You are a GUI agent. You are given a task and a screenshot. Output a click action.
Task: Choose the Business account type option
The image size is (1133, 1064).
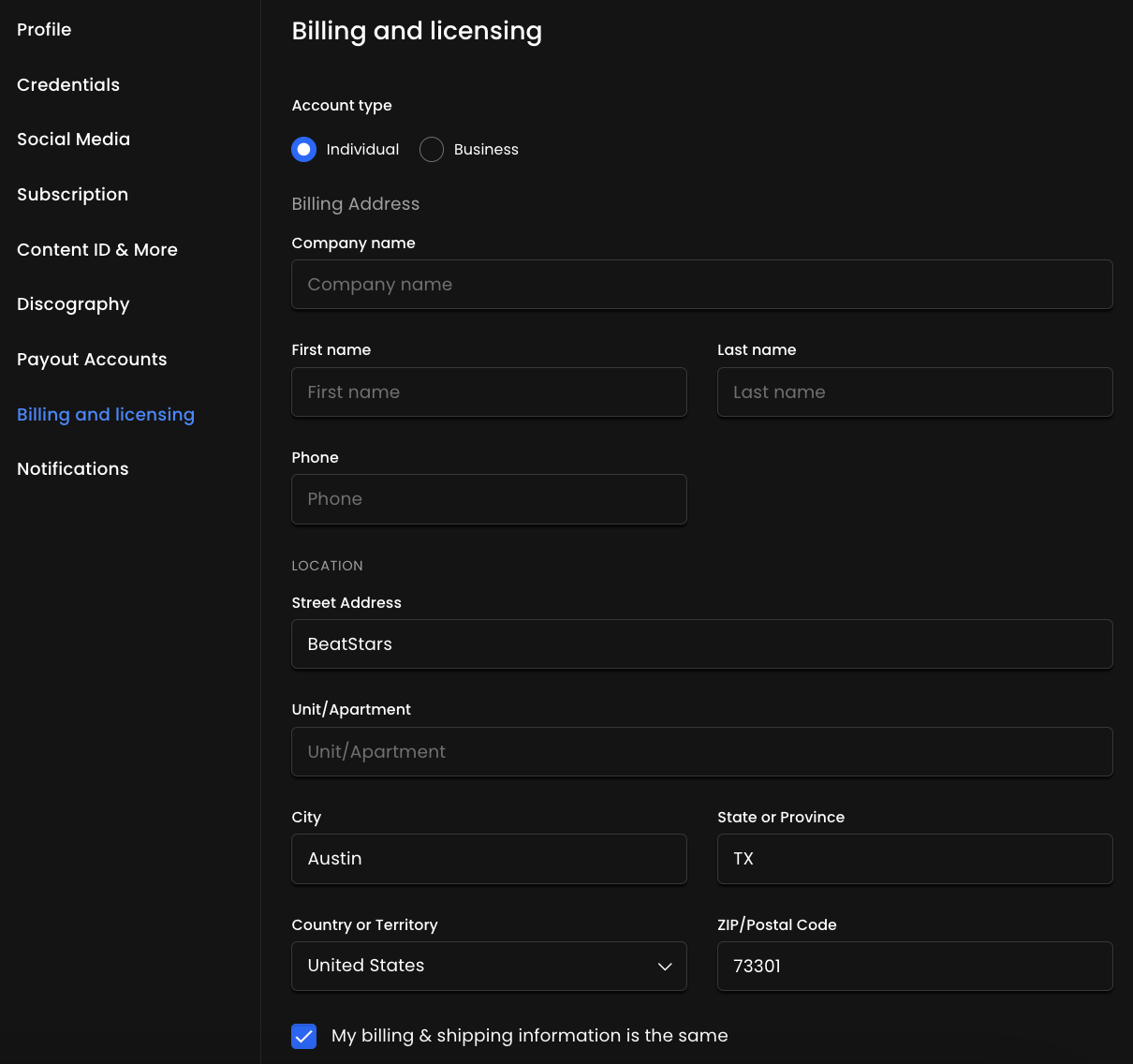(432, 150)
